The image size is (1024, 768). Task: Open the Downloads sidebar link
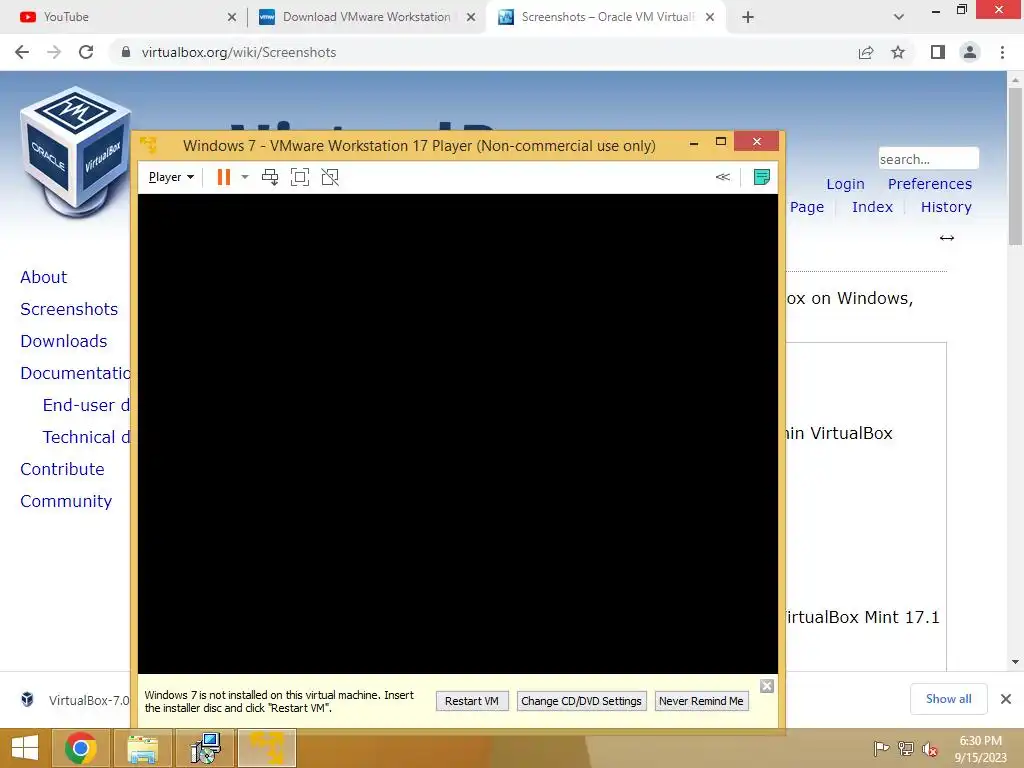pos(63,341)
